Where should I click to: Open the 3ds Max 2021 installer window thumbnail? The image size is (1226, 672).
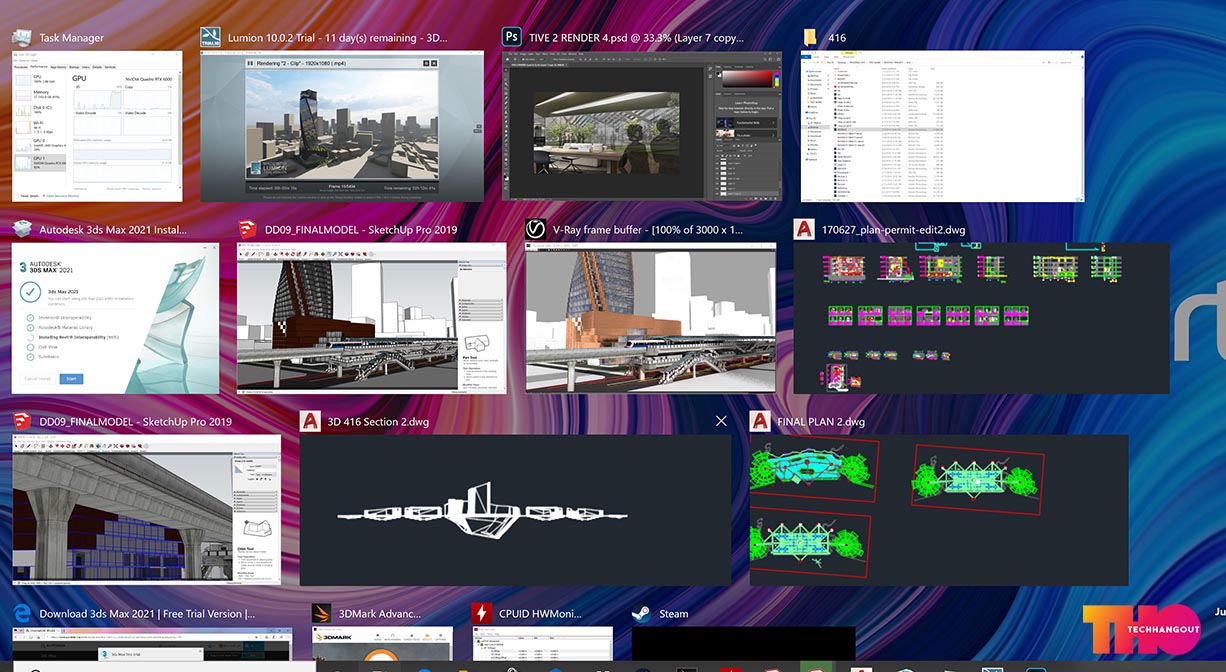(115, 318)
